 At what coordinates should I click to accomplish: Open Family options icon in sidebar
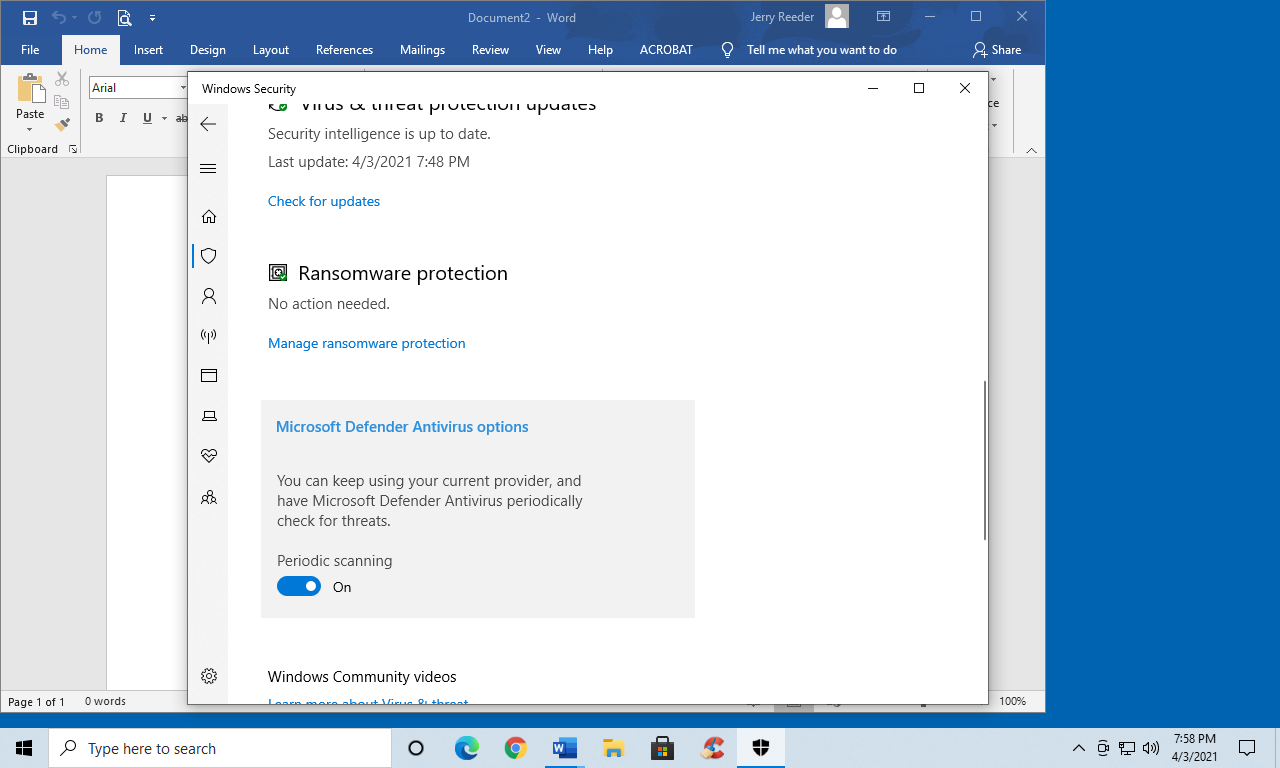(x=208, y=497)
